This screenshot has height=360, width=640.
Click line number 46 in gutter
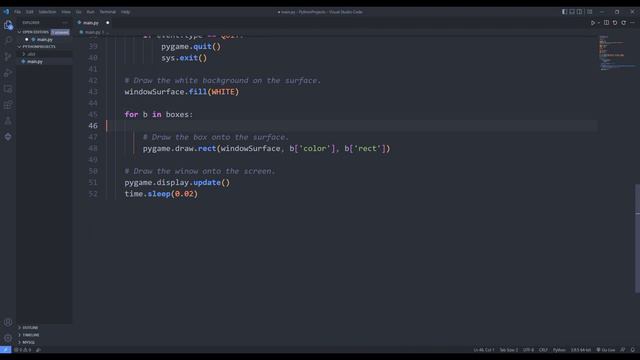[93, 126]
